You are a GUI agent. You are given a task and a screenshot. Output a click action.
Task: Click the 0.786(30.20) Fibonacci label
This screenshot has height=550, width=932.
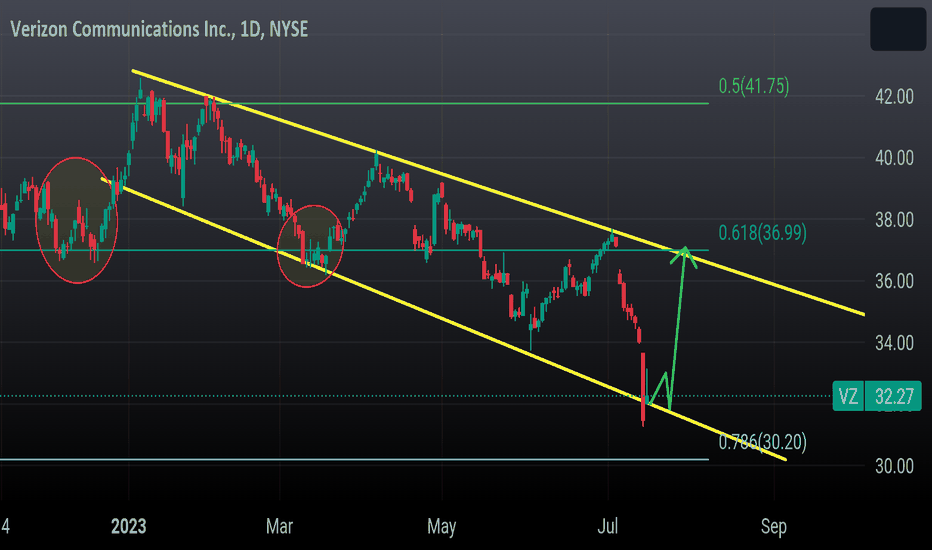point(763,442)
